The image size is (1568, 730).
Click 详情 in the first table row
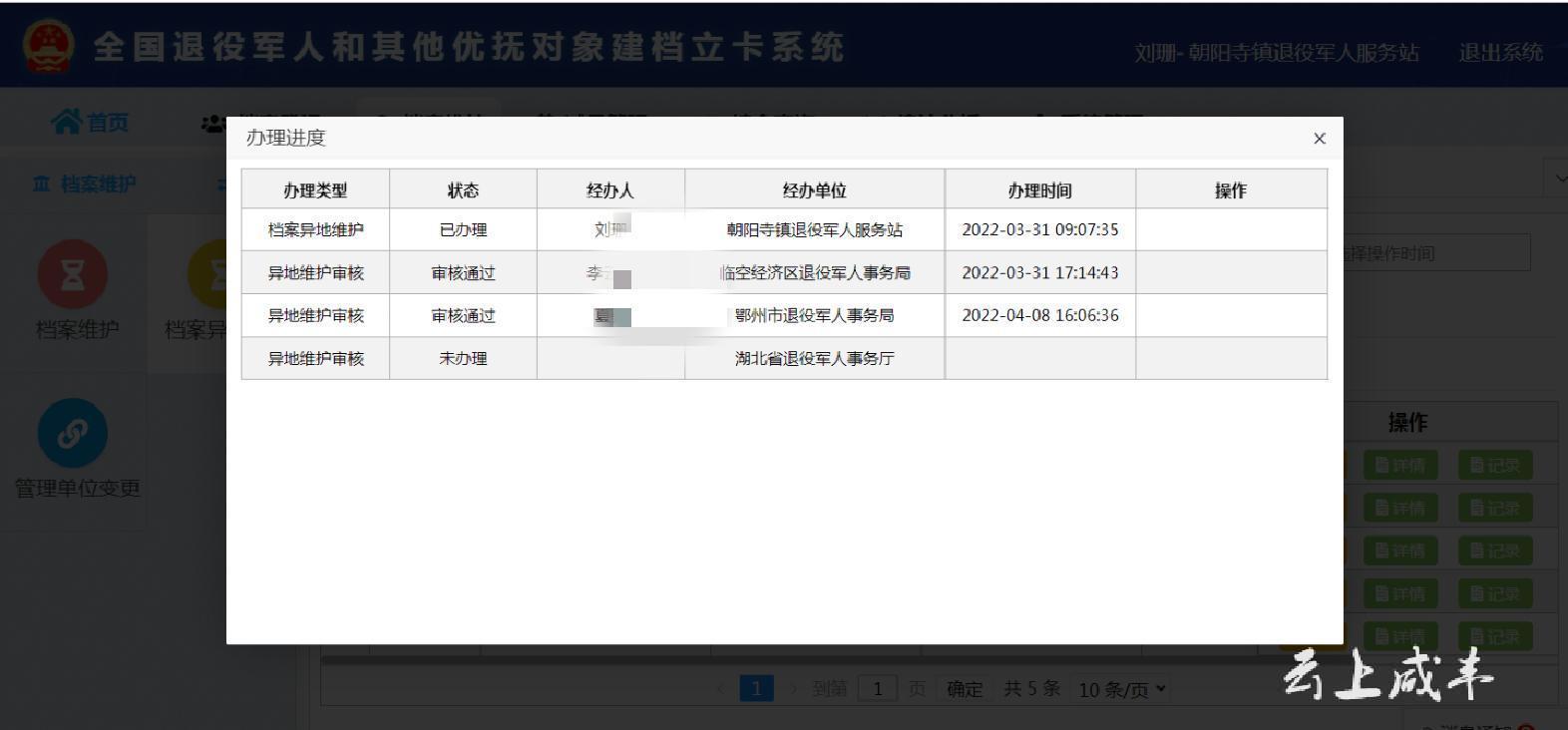click(x=1399, y=466)
